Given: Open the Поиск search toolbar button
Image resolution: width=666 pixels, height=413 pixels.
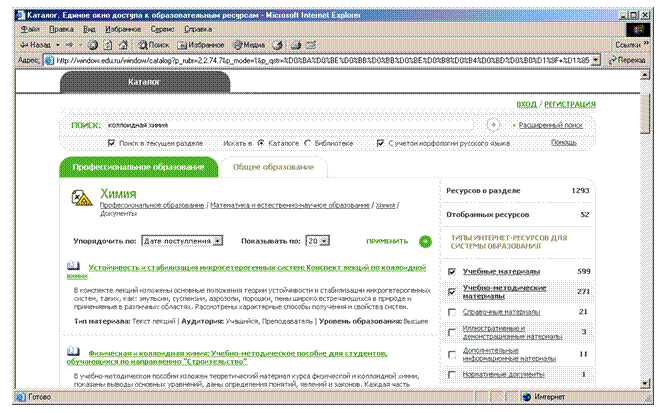Looking at the screenshot, I should pyautogui.click(x=153, y=45).
